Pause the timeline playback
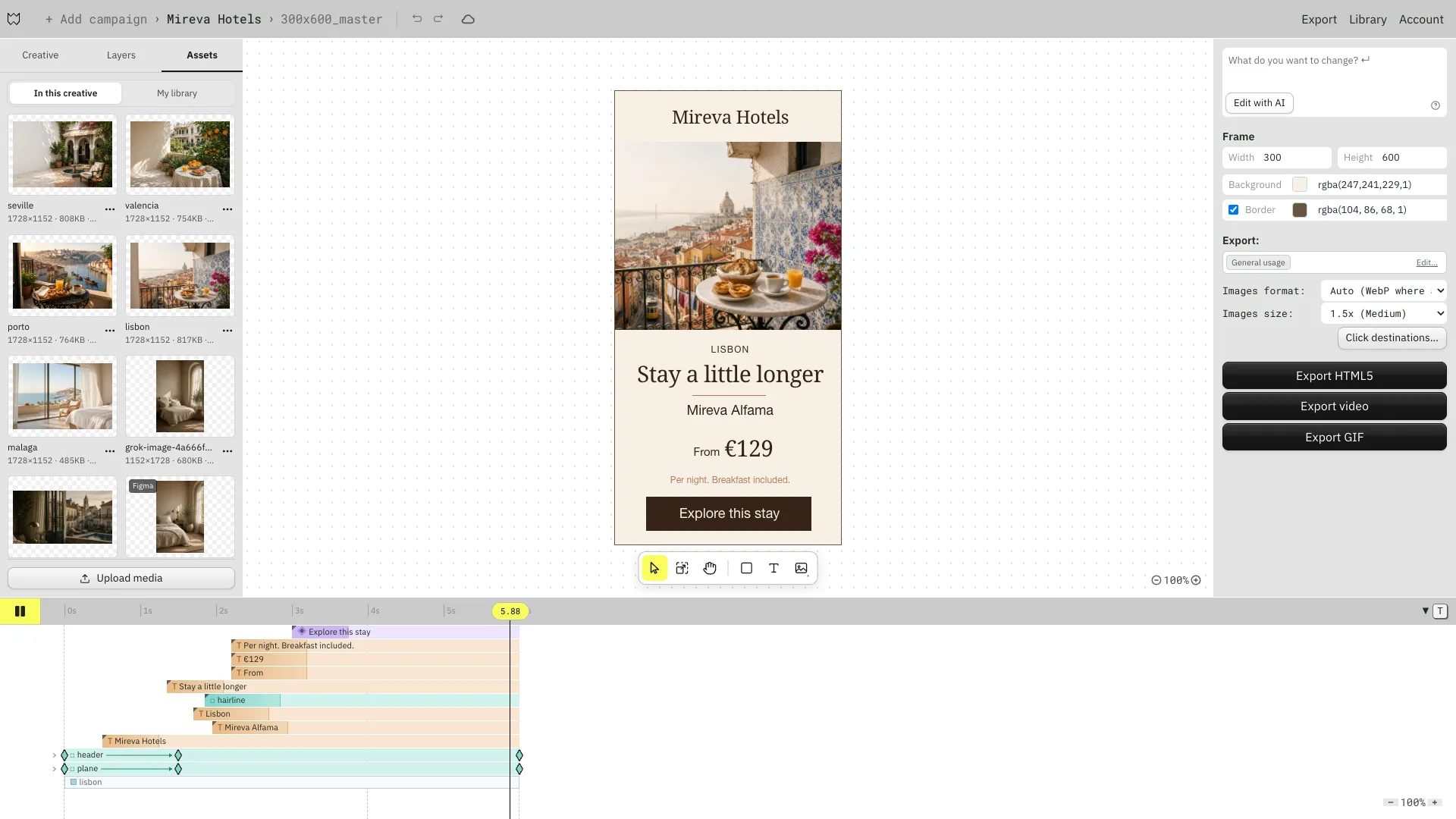This screenshot has height=819, width=1456. point(20,611)
